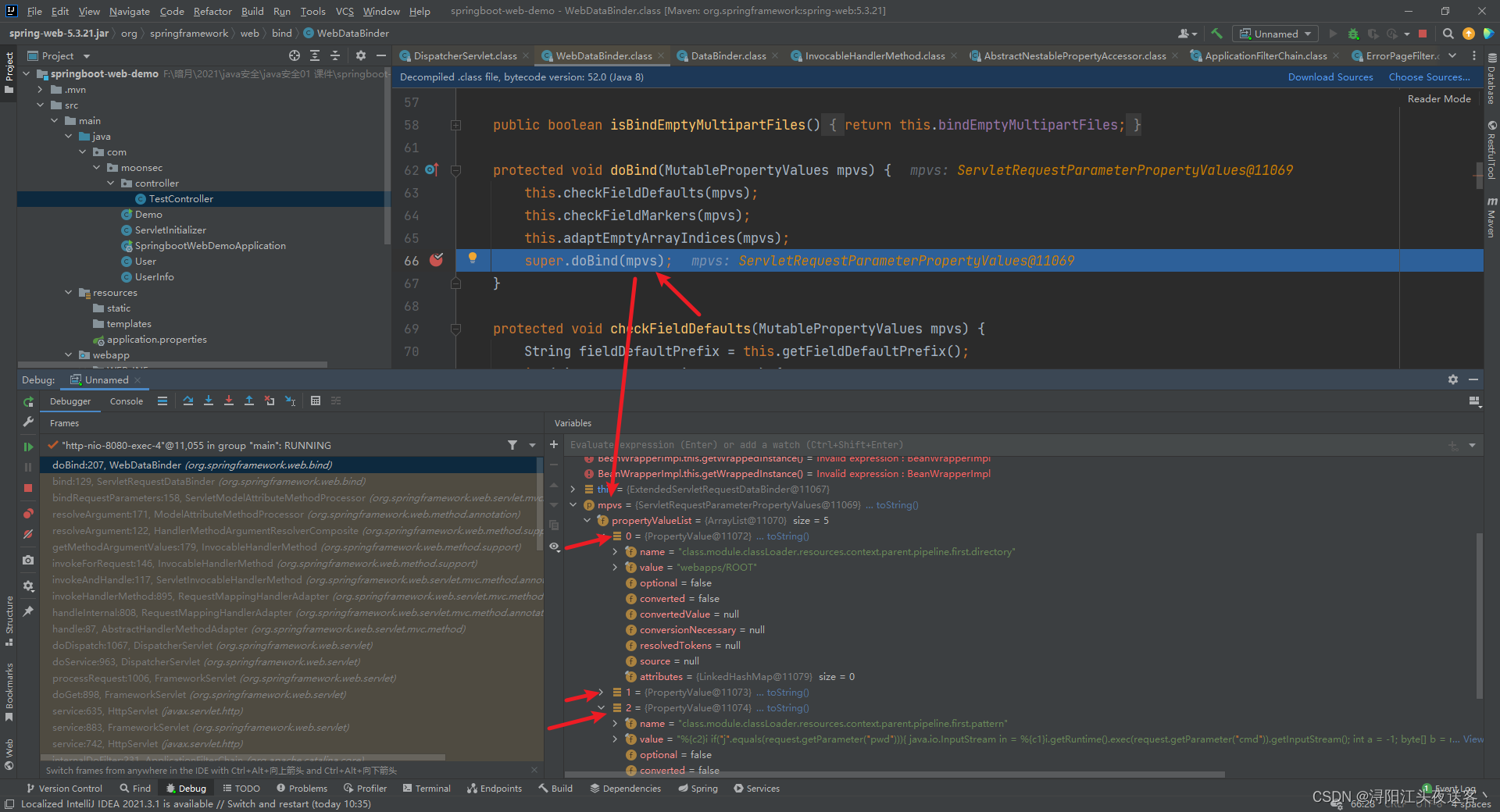
Task: Open Search Everywhere magnifier icon
Action: (x=1448, y=34)
